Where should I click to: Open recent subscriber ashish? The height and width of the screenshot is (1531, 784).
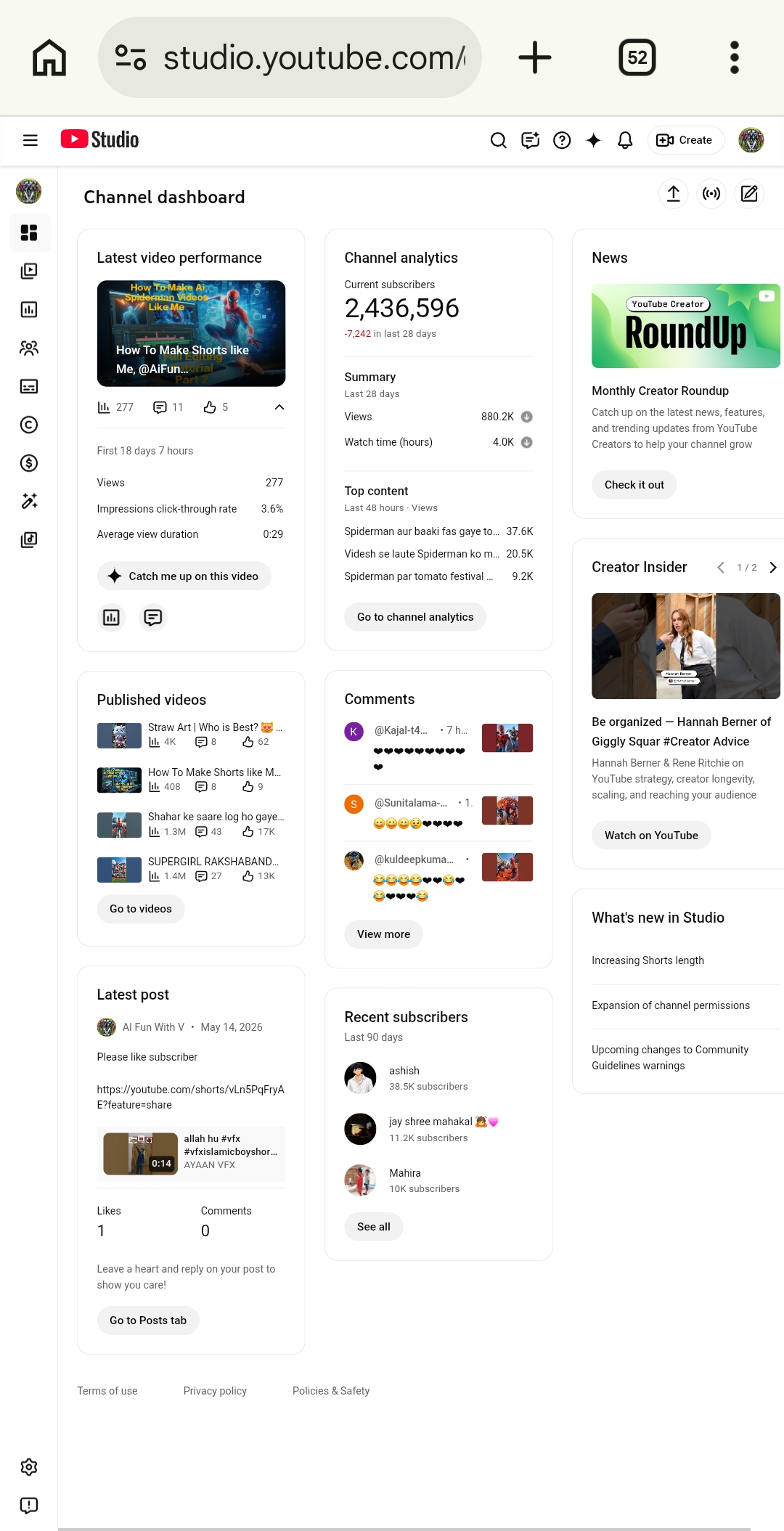(438, 1078)
